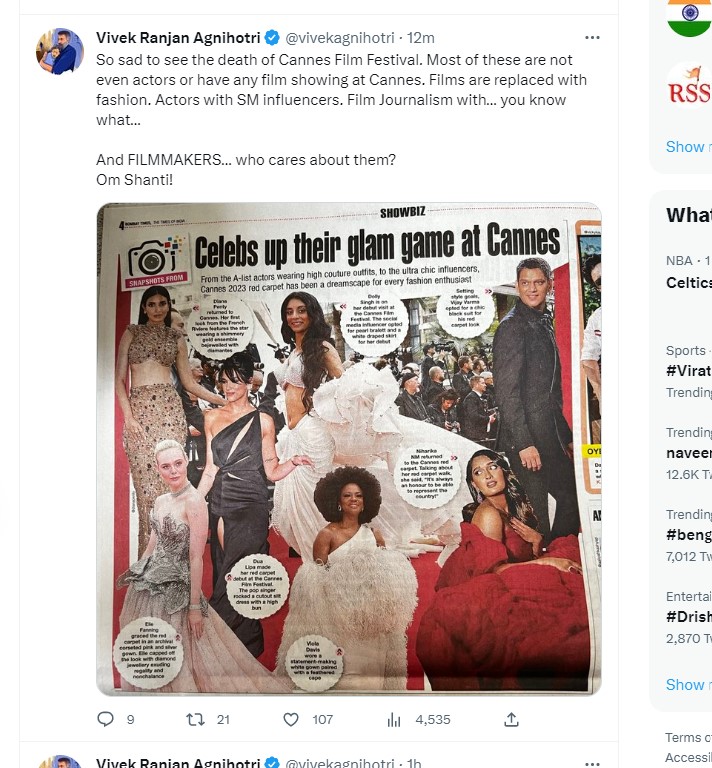Like the tweet with 107 likes
Viewport: 712px width, 768px height.
291,719
